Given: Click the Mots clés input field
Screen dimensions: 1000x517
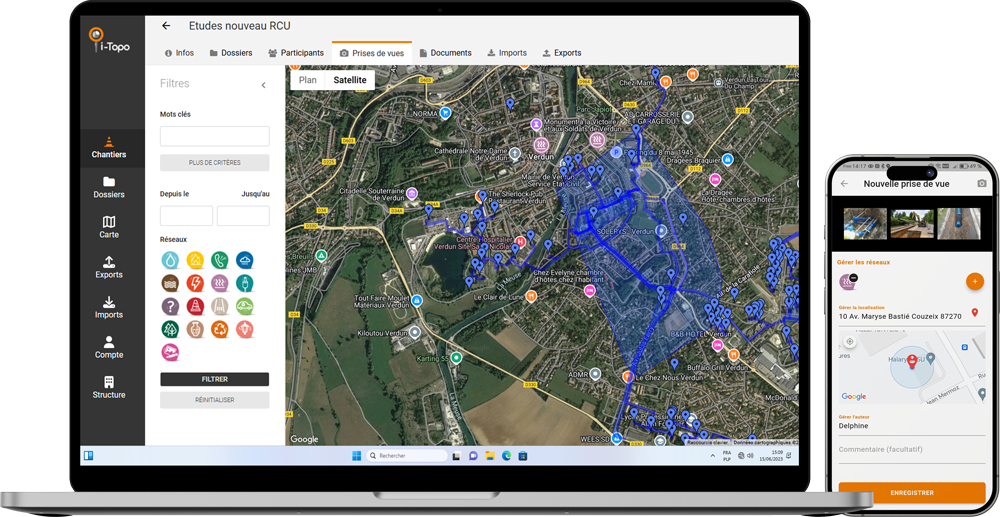Looking at the screenshot, I should pos(214,136).
